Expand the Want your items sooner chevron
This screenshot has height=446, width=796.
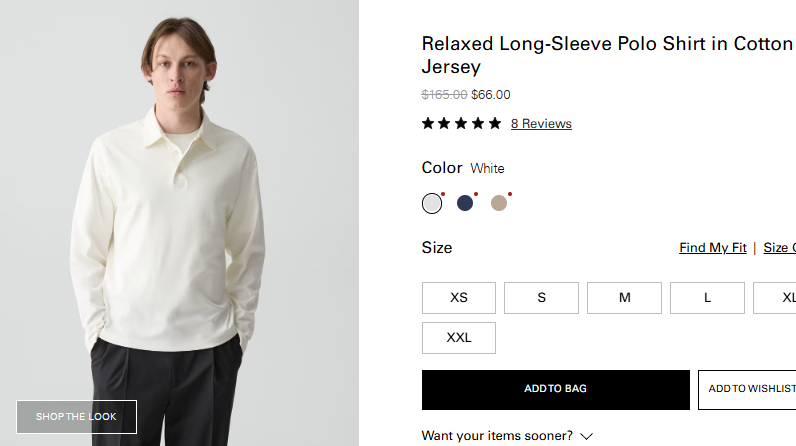point(587,436)
